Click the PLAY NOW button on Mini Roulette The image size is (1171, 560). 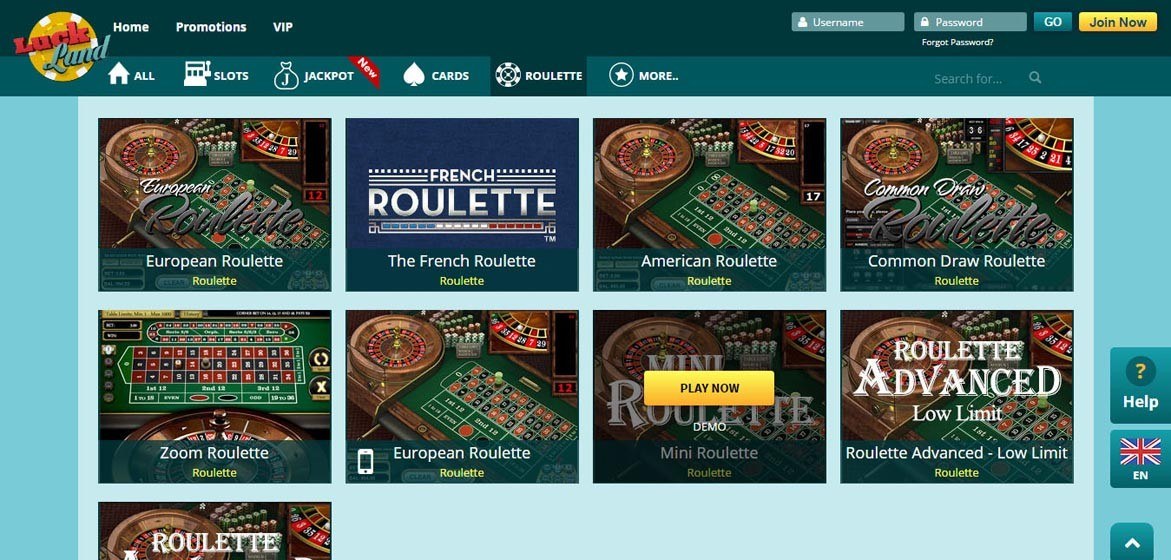[x=709, y=388]
